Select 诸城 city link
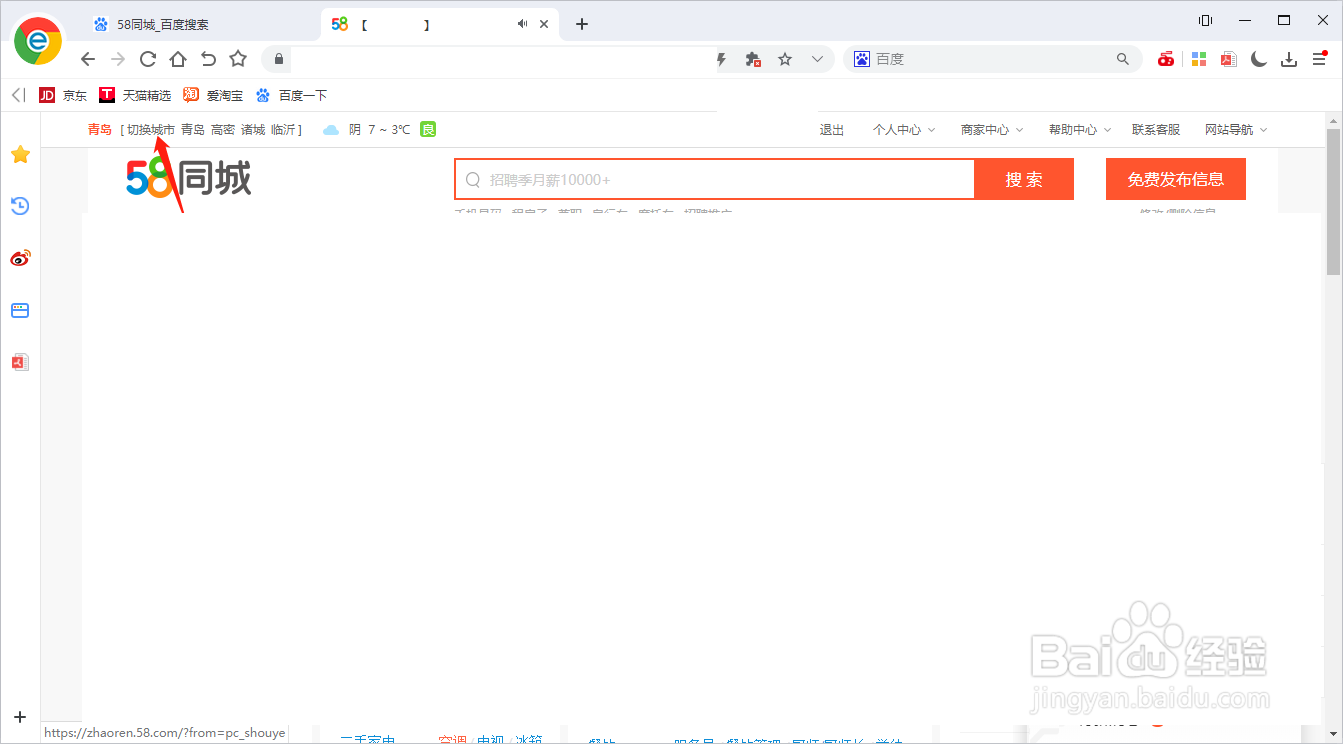Screen dimensions: 1343x744 click(253, 130)
